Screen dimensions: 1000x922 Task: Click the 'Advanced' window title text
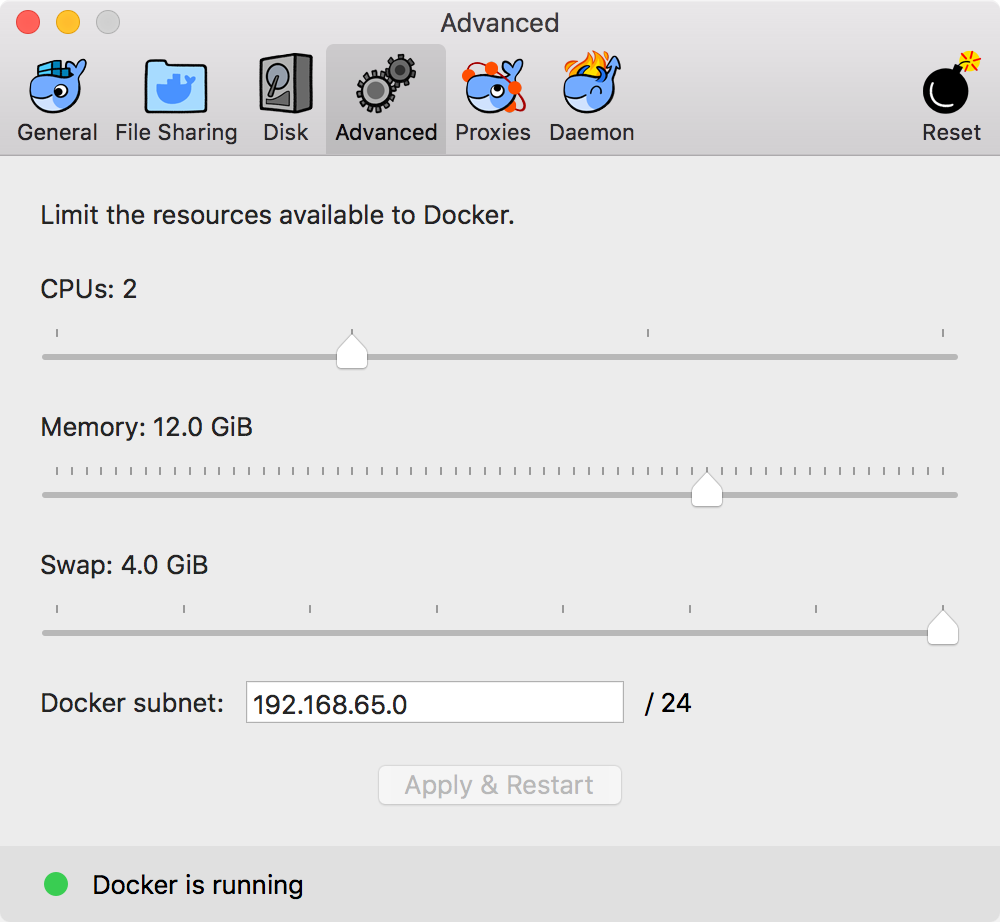pyautogui.click(x=500, y=23)
